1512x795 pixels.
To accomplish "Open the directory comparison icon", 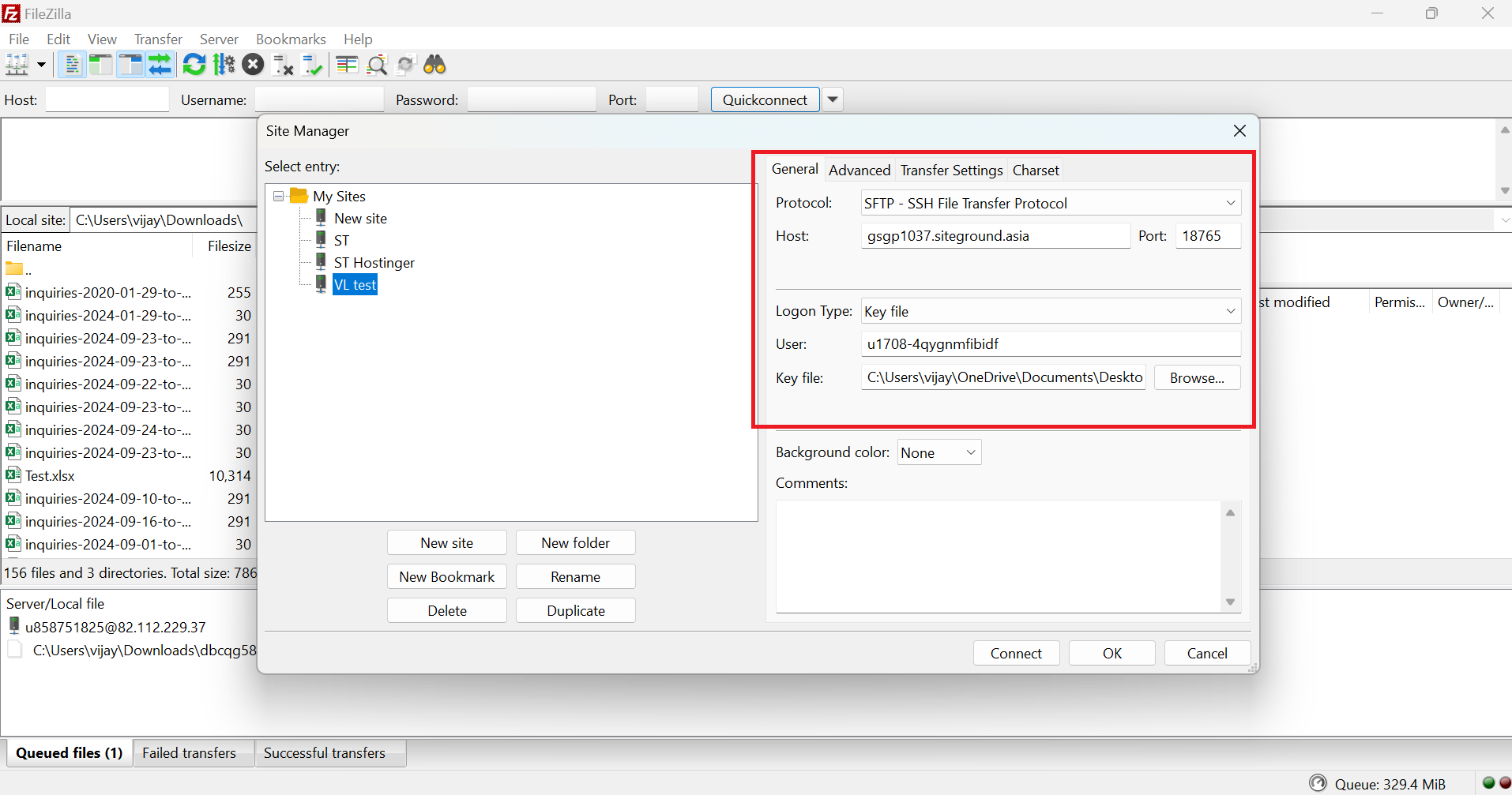I will tap(377, 65).
